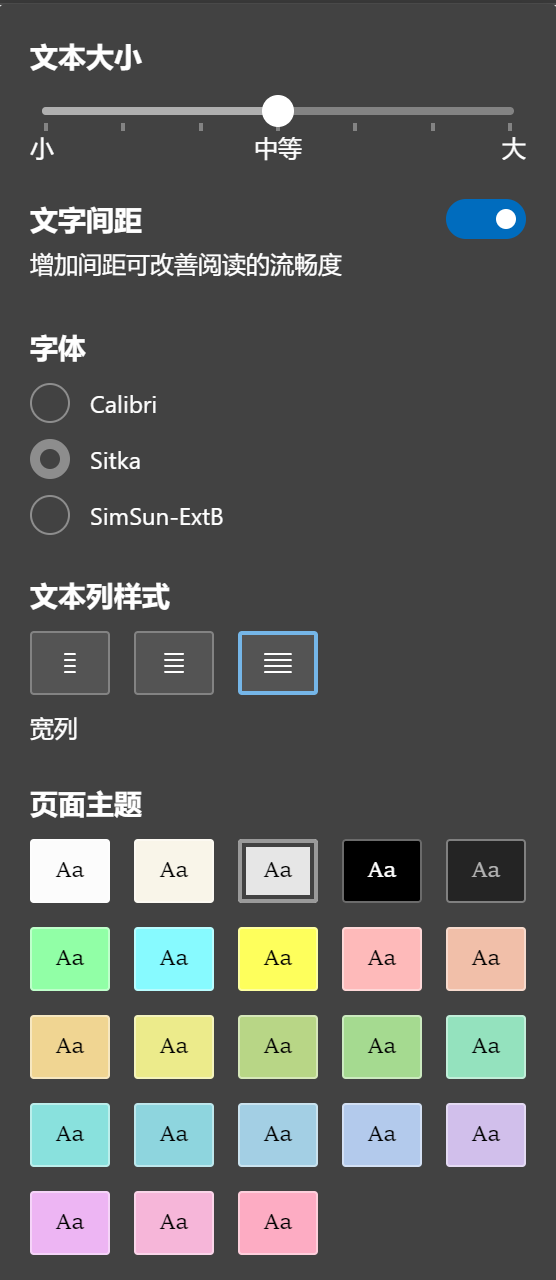Select the narrow column style icon

(70, 663)
